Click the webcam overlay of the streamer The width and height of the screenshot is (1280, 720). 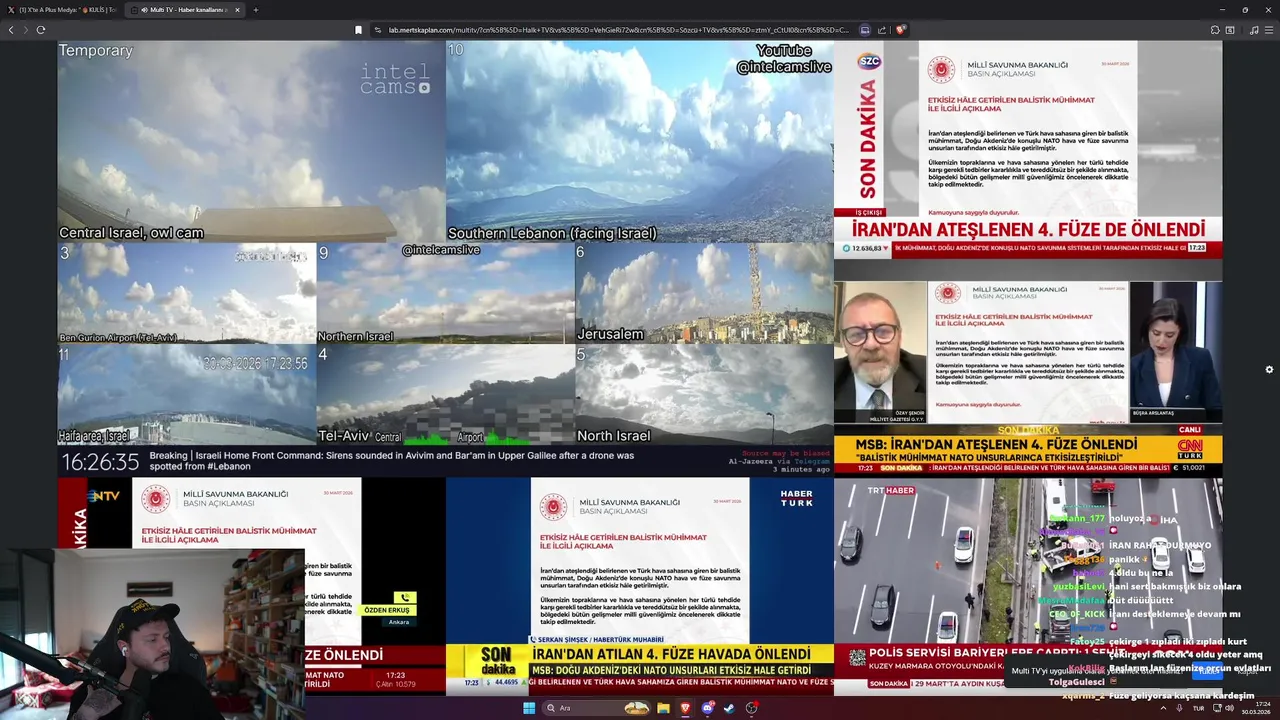point(152,633)
